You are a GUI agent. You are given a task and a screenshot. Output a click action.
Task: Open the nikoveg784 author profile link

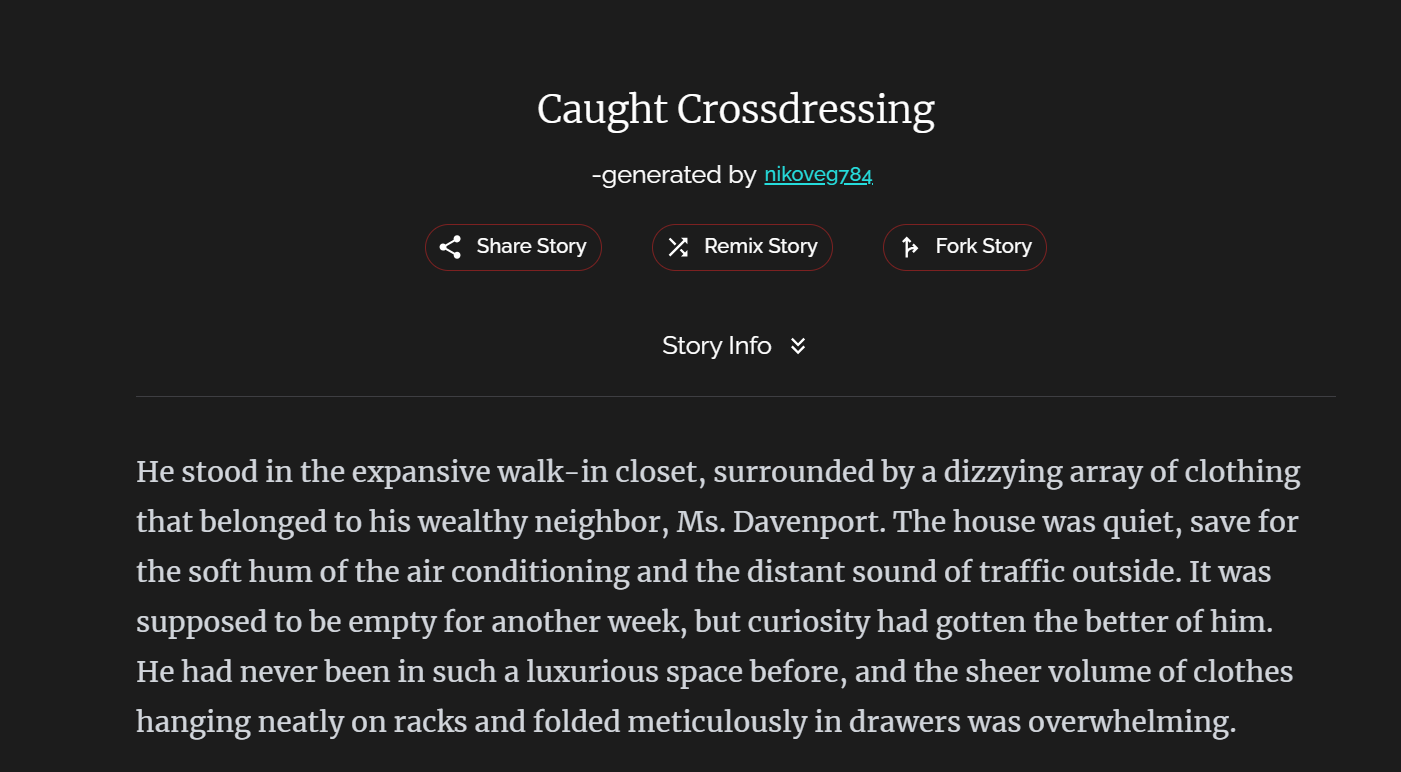tap(819, 175)
